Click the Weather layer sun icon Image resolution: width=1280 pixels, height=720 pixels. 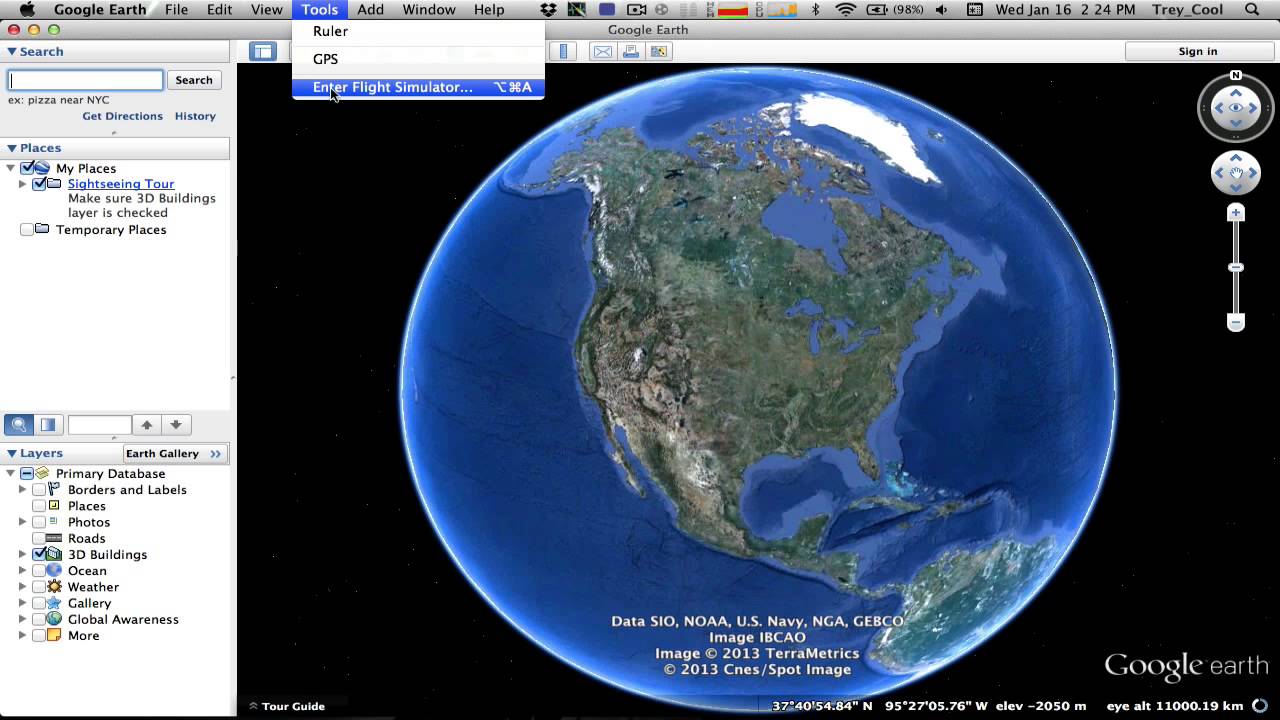tap(54, 587)
